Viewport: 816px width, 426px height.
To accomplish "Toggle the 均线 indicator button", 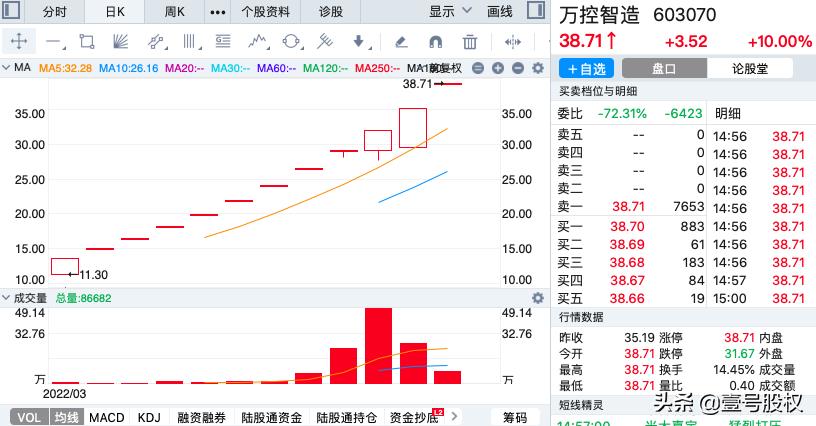I will click(x=66, y=417).
